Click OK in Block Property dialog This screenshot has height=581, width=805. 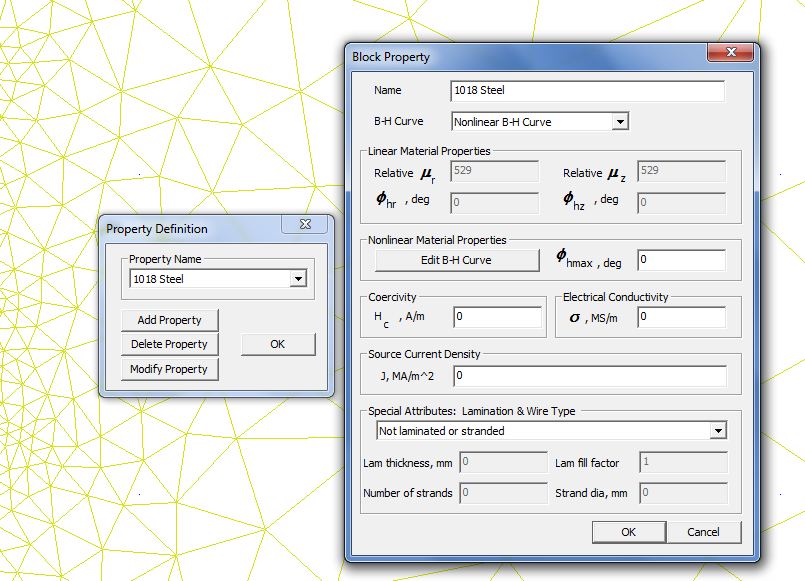coord(628,532)
